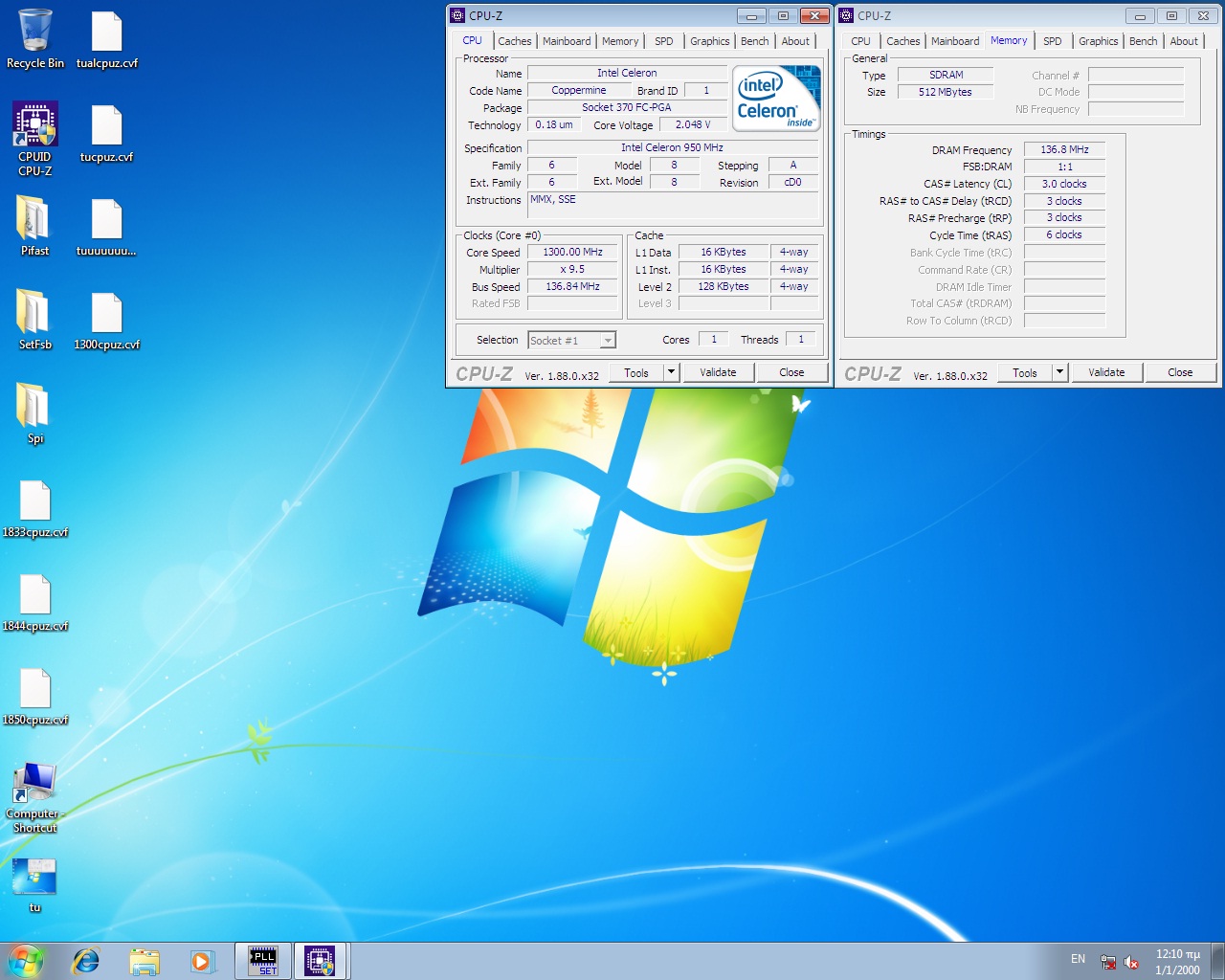Expand Tools dropdown arrow in left CPU-Z
The image size is (1225, 980).
point(671,372)
